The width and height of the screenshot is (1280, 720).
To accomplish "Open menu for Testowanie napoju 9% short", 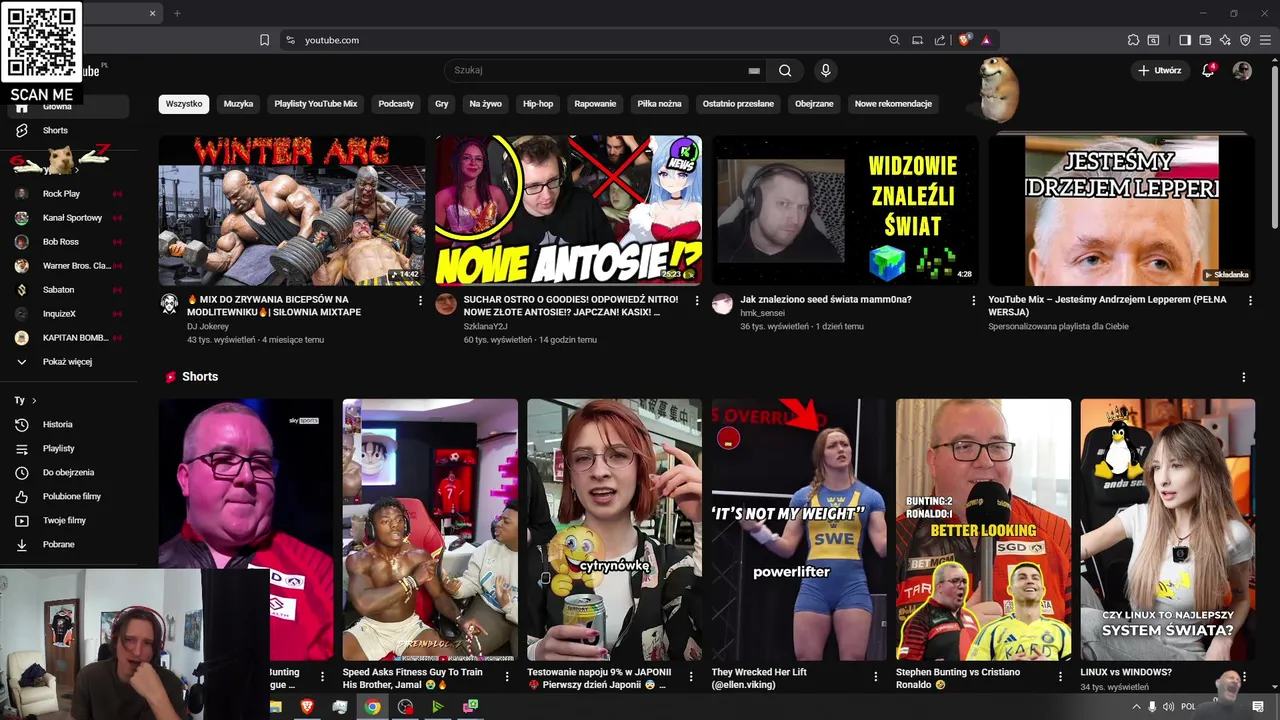I will click(691, 677).
